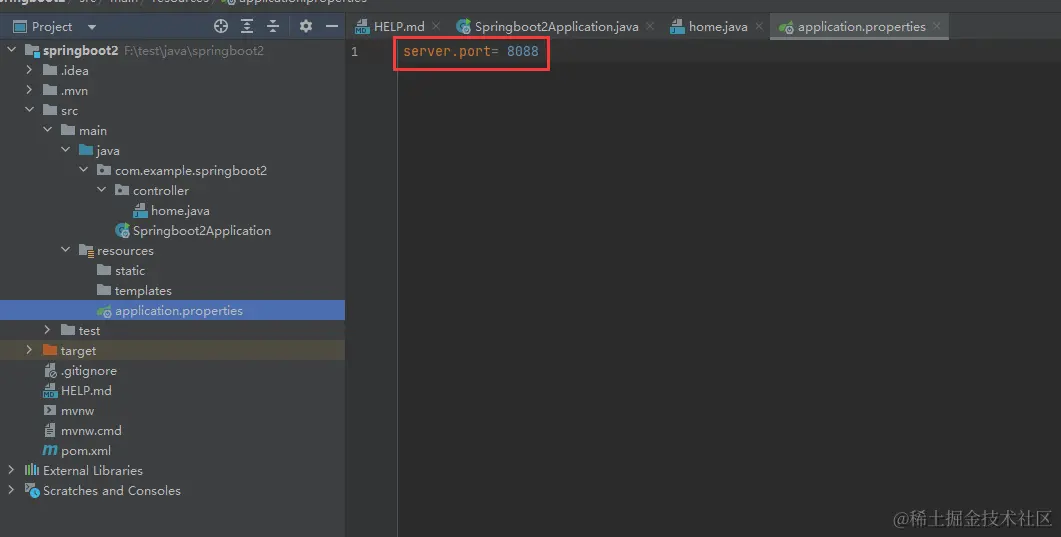Click the Project panel title label
Screen dimensions: 1061x537
pos(51,27)
